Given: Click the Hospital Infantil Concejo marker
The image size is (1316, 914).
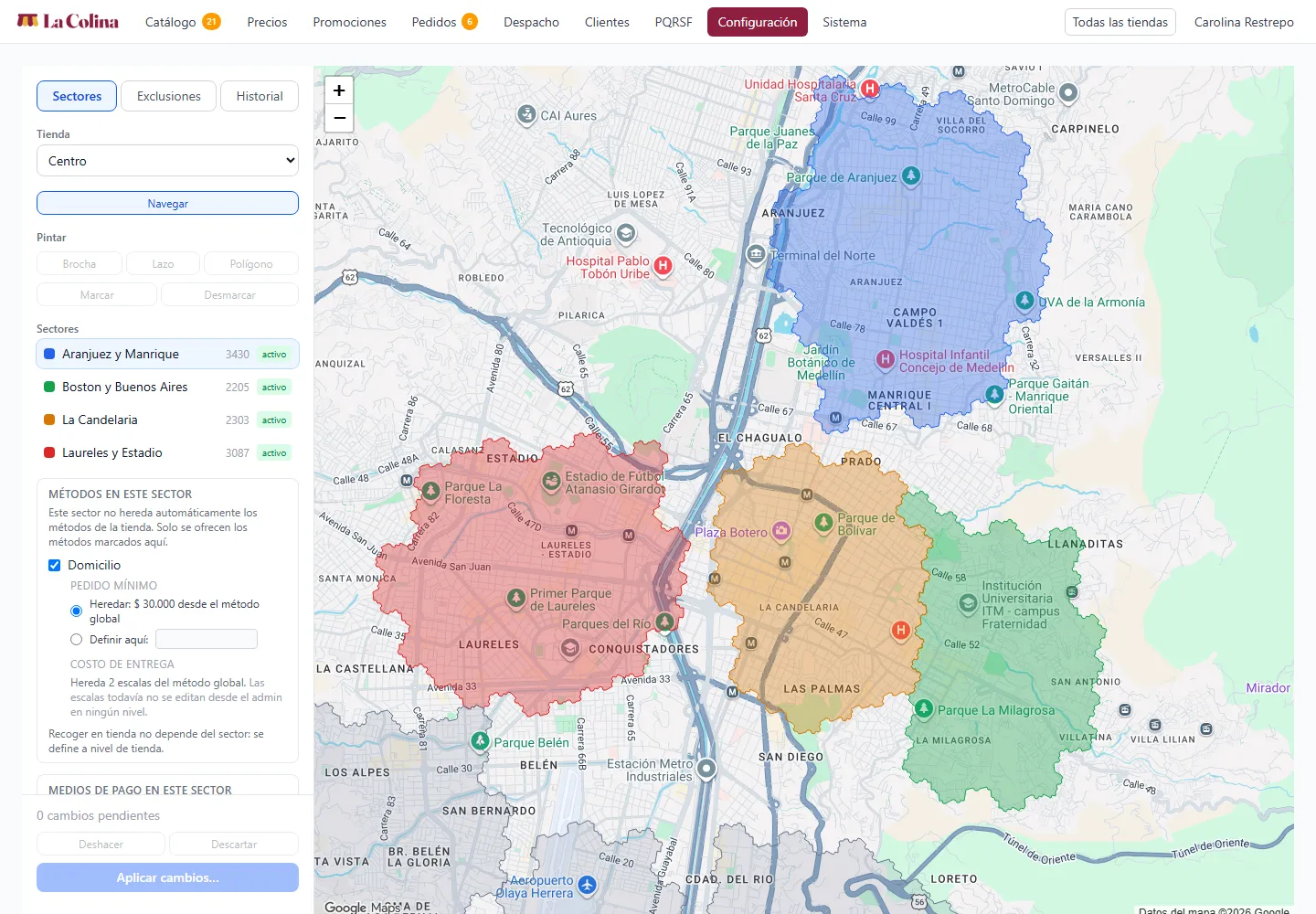Looking at the screenshot, I should click(x=885, y=360).
